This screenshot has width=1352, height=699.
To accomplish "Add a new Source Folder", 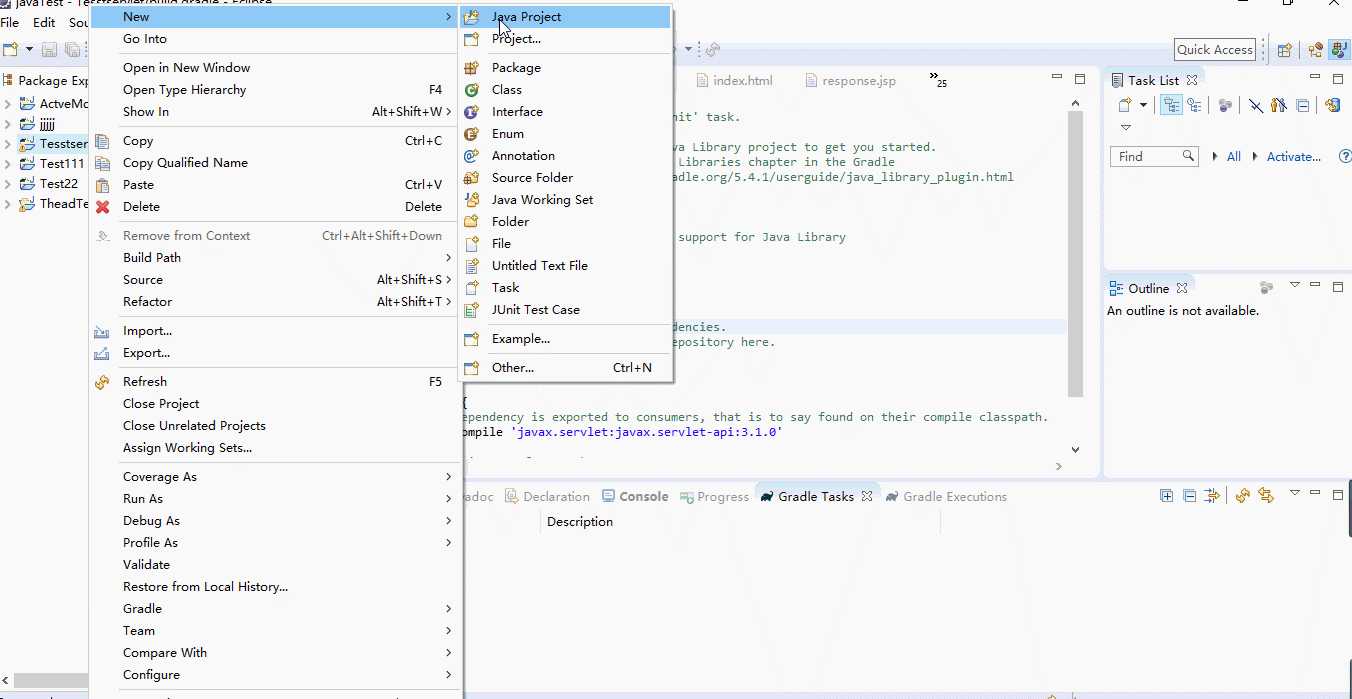I will [x=565, y=178].
